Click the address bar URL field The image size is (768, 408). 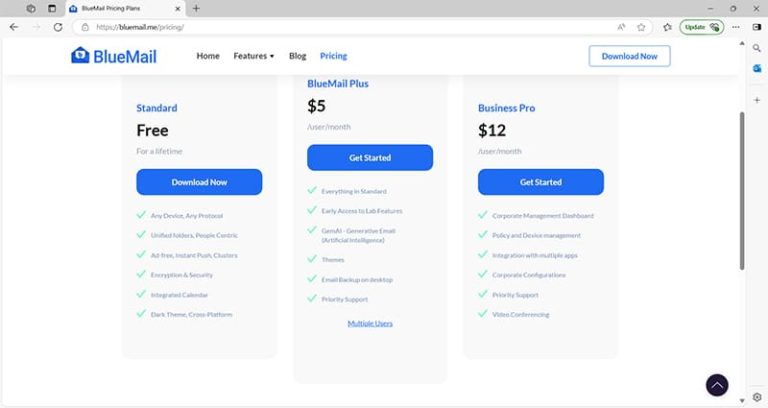tap(350, 27)
